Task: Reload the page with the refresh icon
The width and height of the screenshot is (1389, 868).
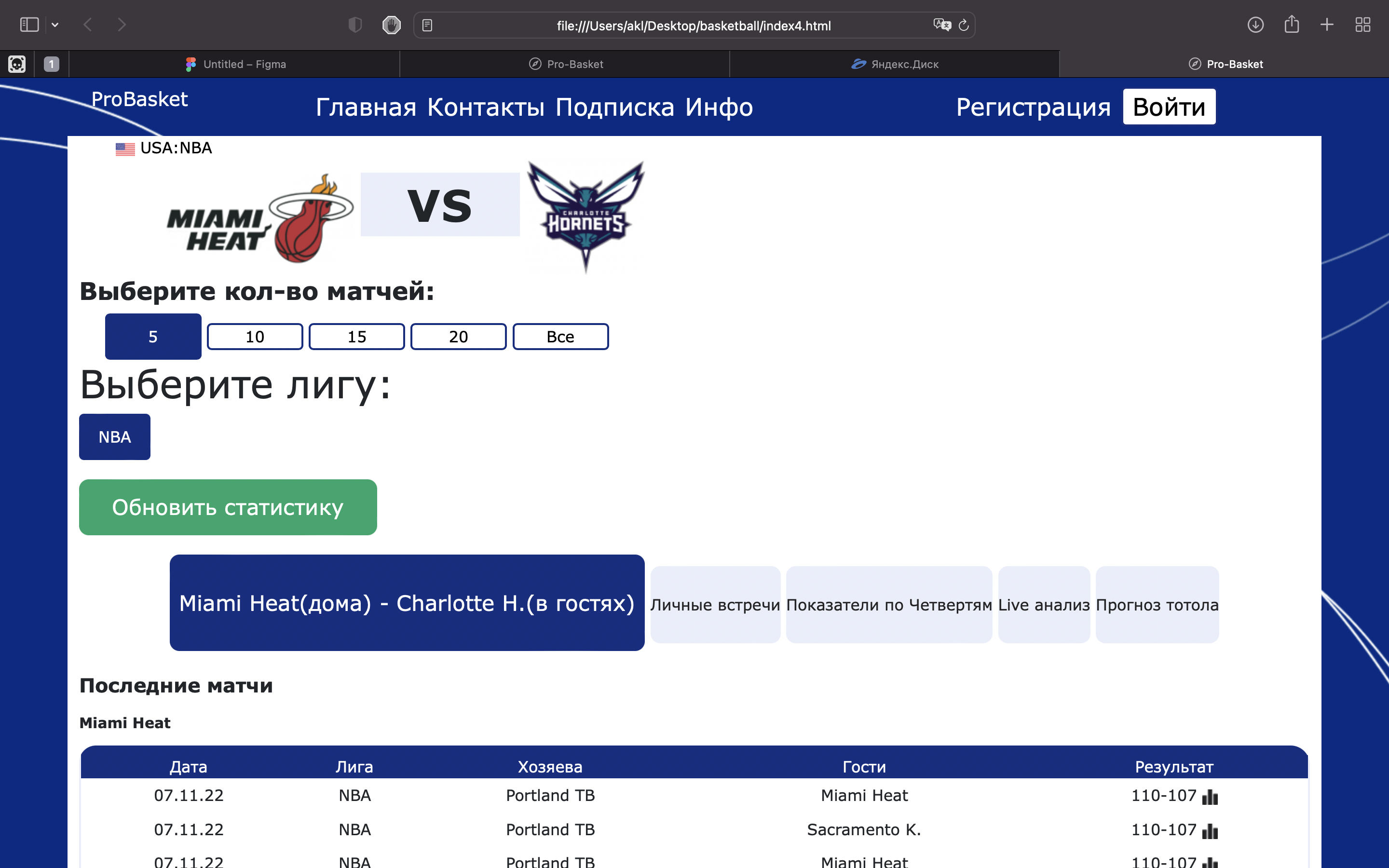Action: (964, 25)
